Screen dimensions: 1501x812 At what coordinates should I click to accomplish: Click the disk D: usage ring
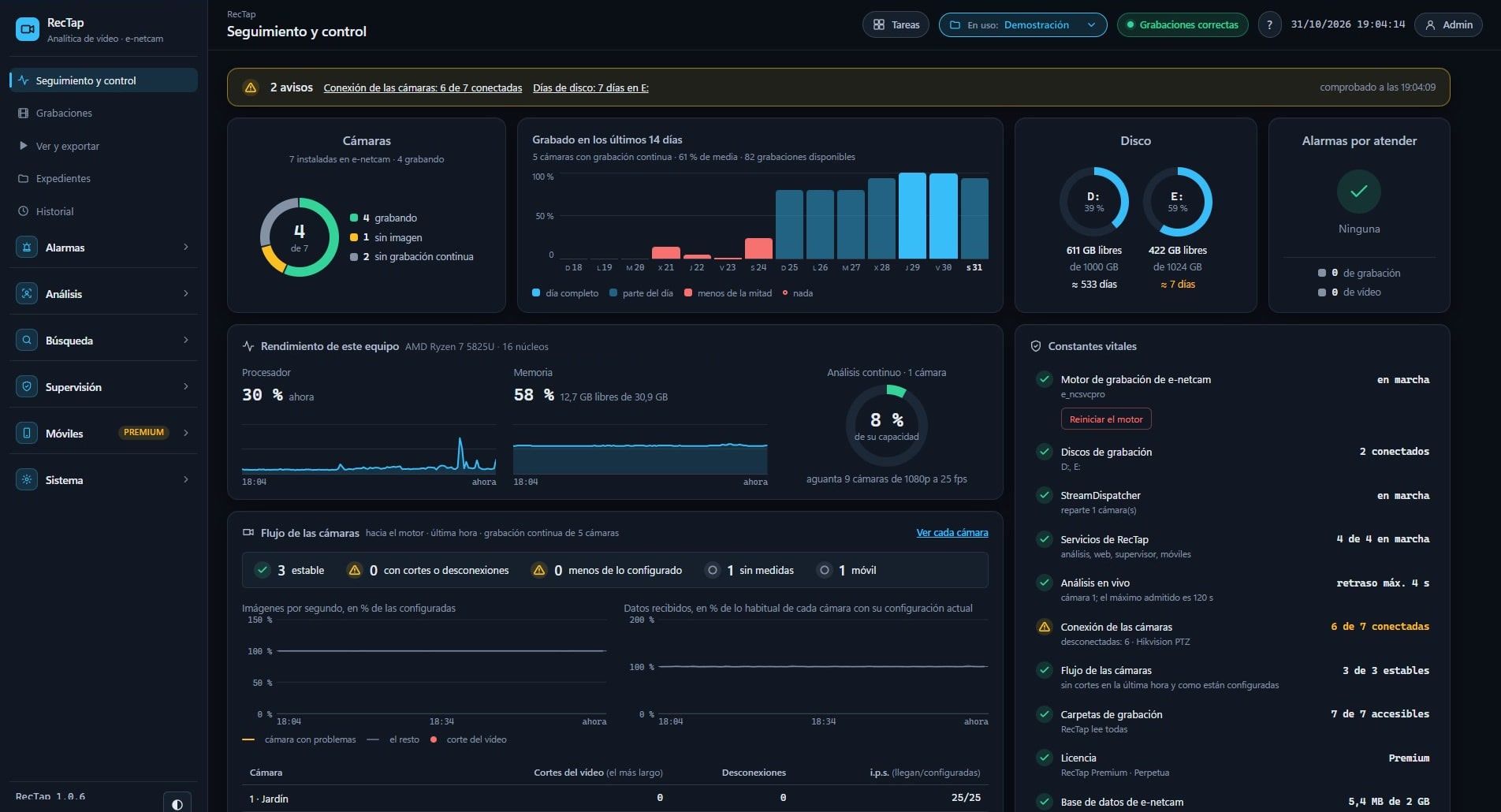click(1093, 202)
